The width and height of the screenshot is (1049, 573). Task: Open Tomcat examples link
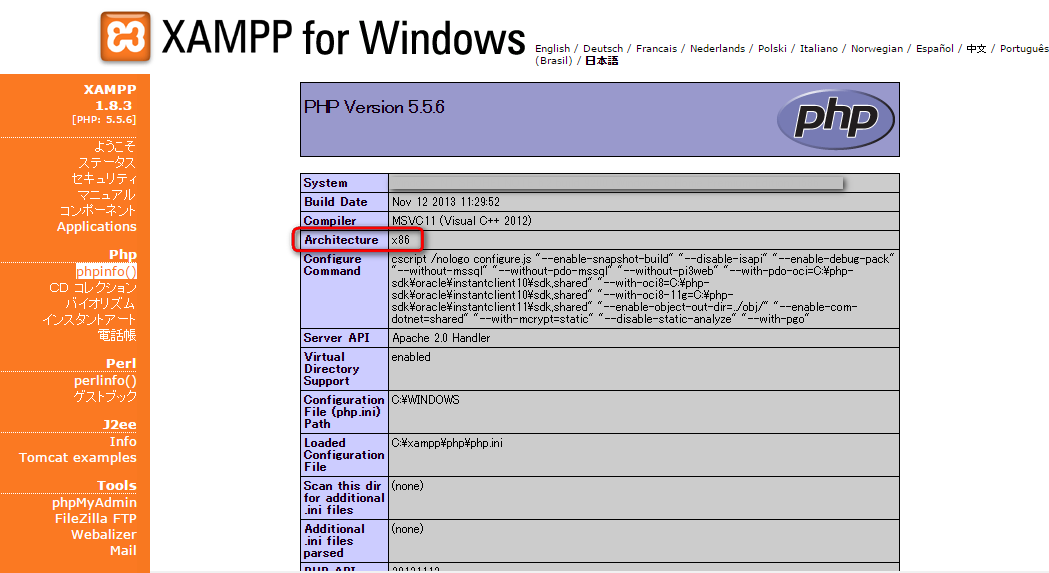[78, 457]
